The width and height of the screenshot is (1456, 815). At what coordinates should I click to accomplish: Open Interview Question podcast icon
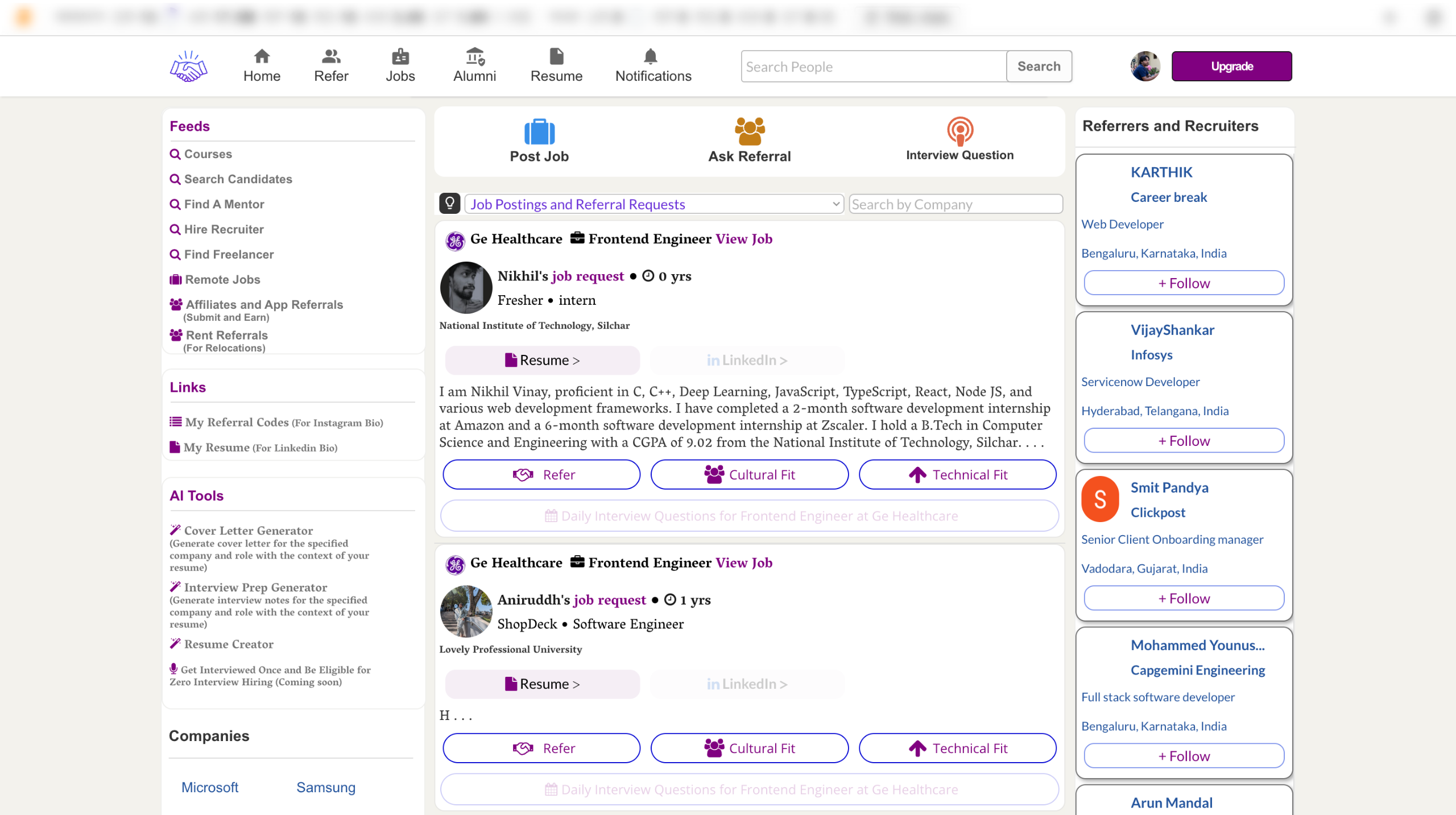tap(959, 131)
